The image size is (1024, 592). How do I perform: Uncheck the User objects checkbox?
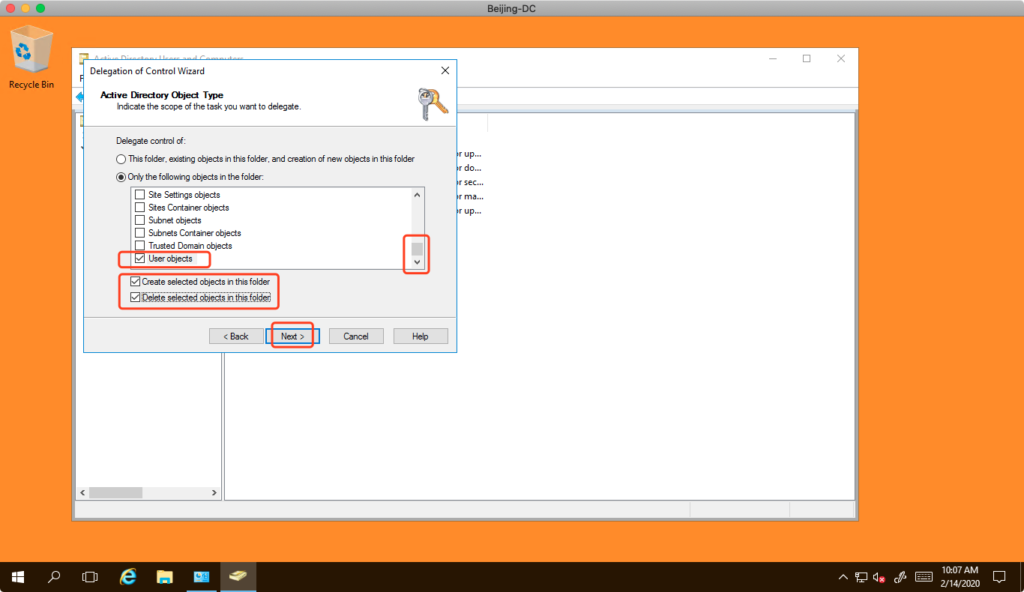140,259
